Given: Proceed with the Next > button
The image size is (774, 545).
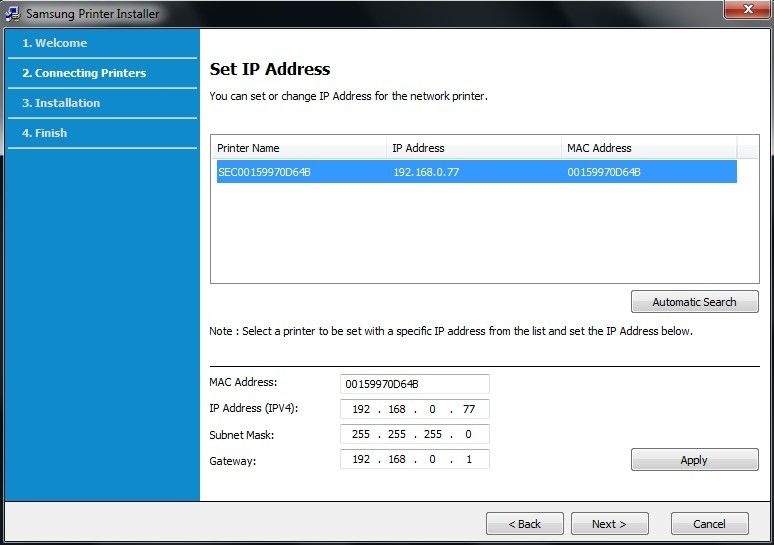Looking at the screenshot, I should point(610,524).
